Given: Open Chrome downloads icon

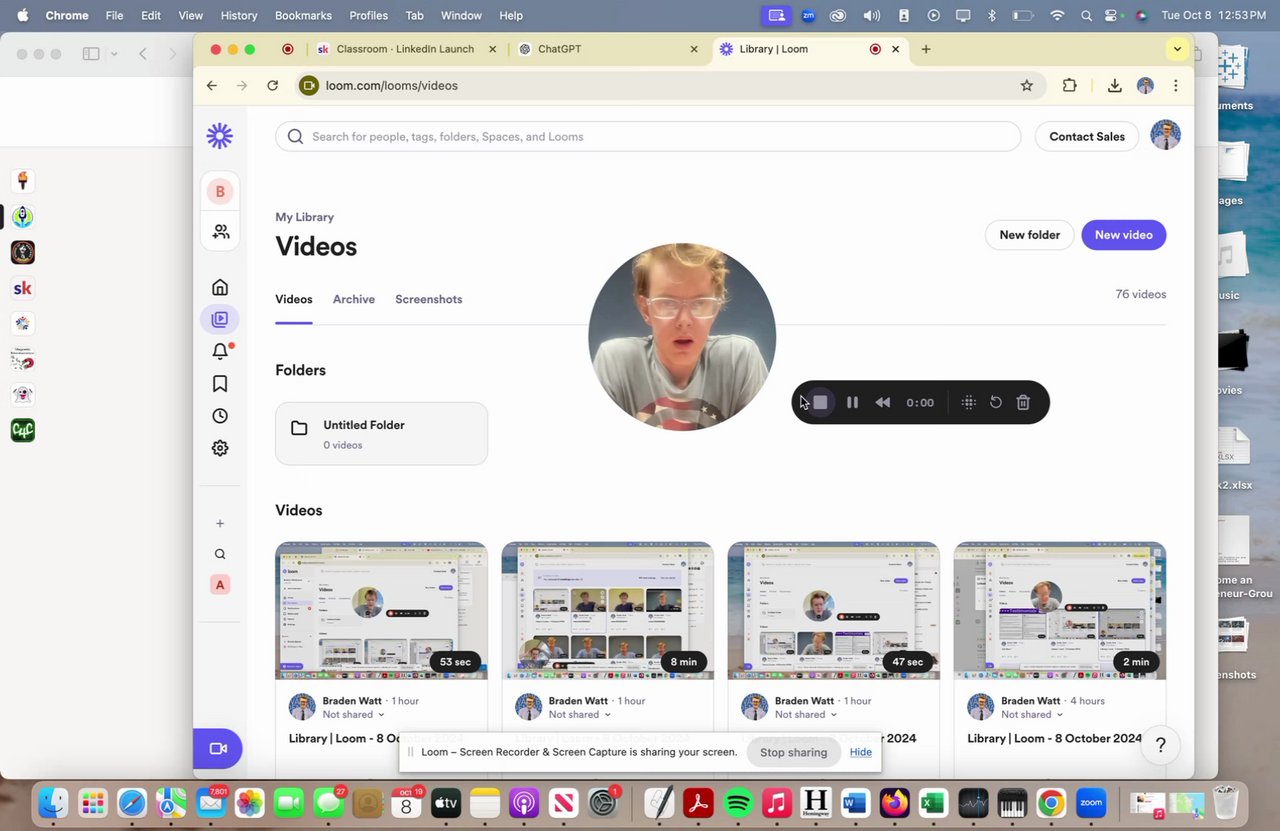Looking at the screenshot, I should 1114,86.
